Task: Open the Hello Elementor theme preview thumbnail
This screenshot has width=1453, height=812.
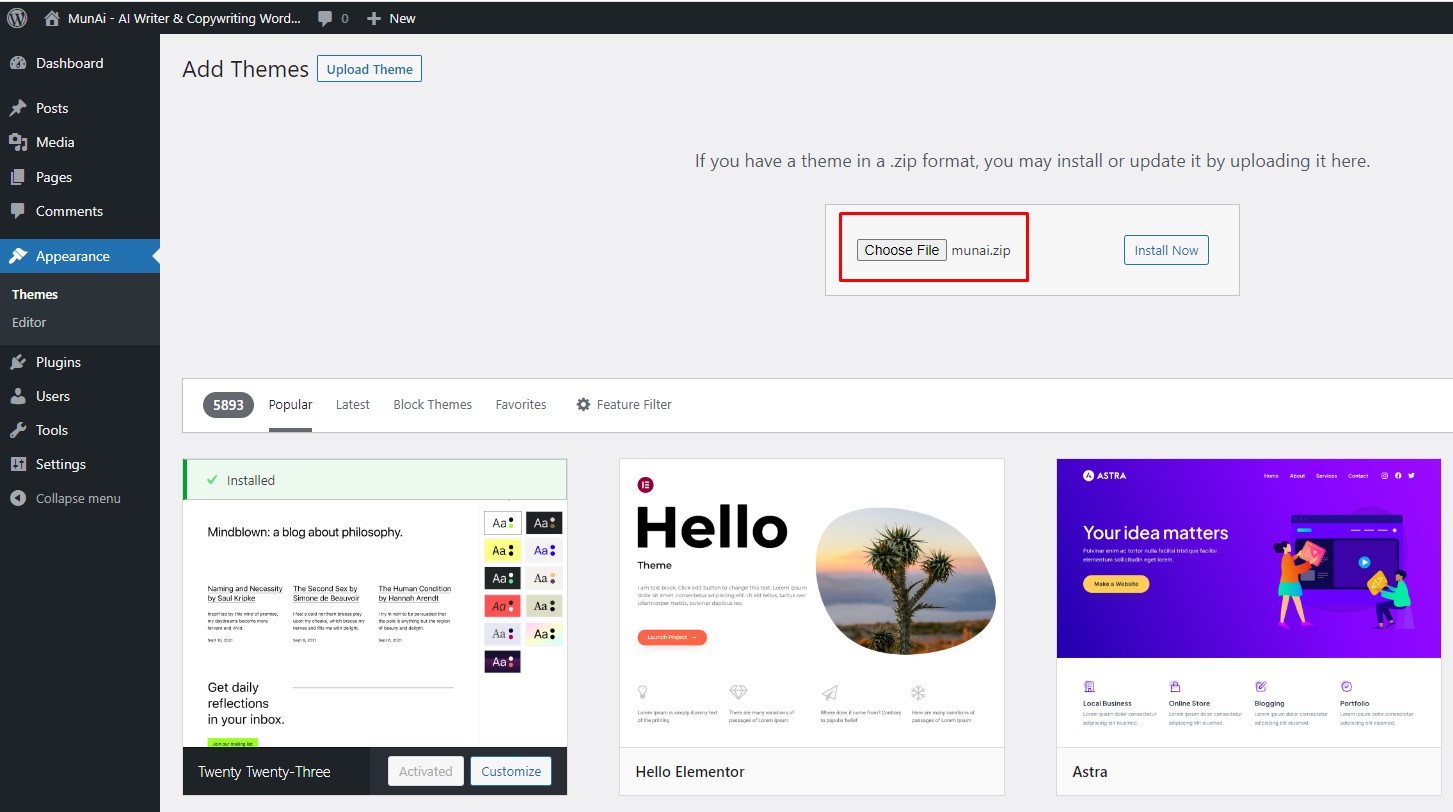Action: pyautogui.click(x=812, y=603)
